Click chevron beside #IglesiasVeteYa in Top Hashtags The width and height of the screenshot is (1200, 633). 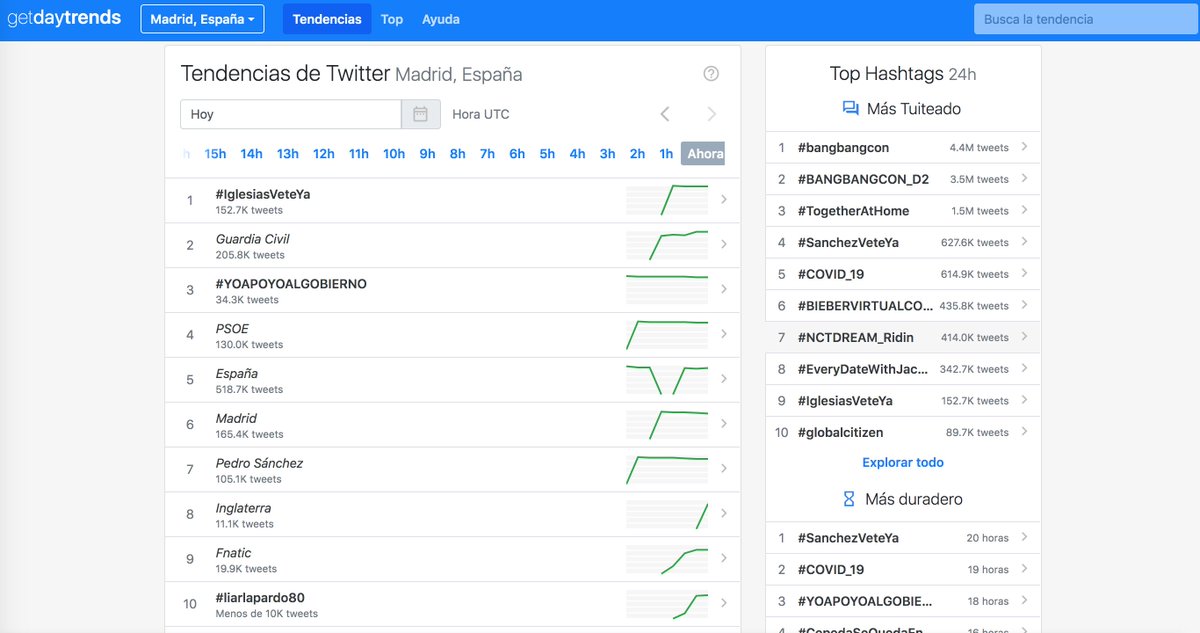coord(1025,401)
